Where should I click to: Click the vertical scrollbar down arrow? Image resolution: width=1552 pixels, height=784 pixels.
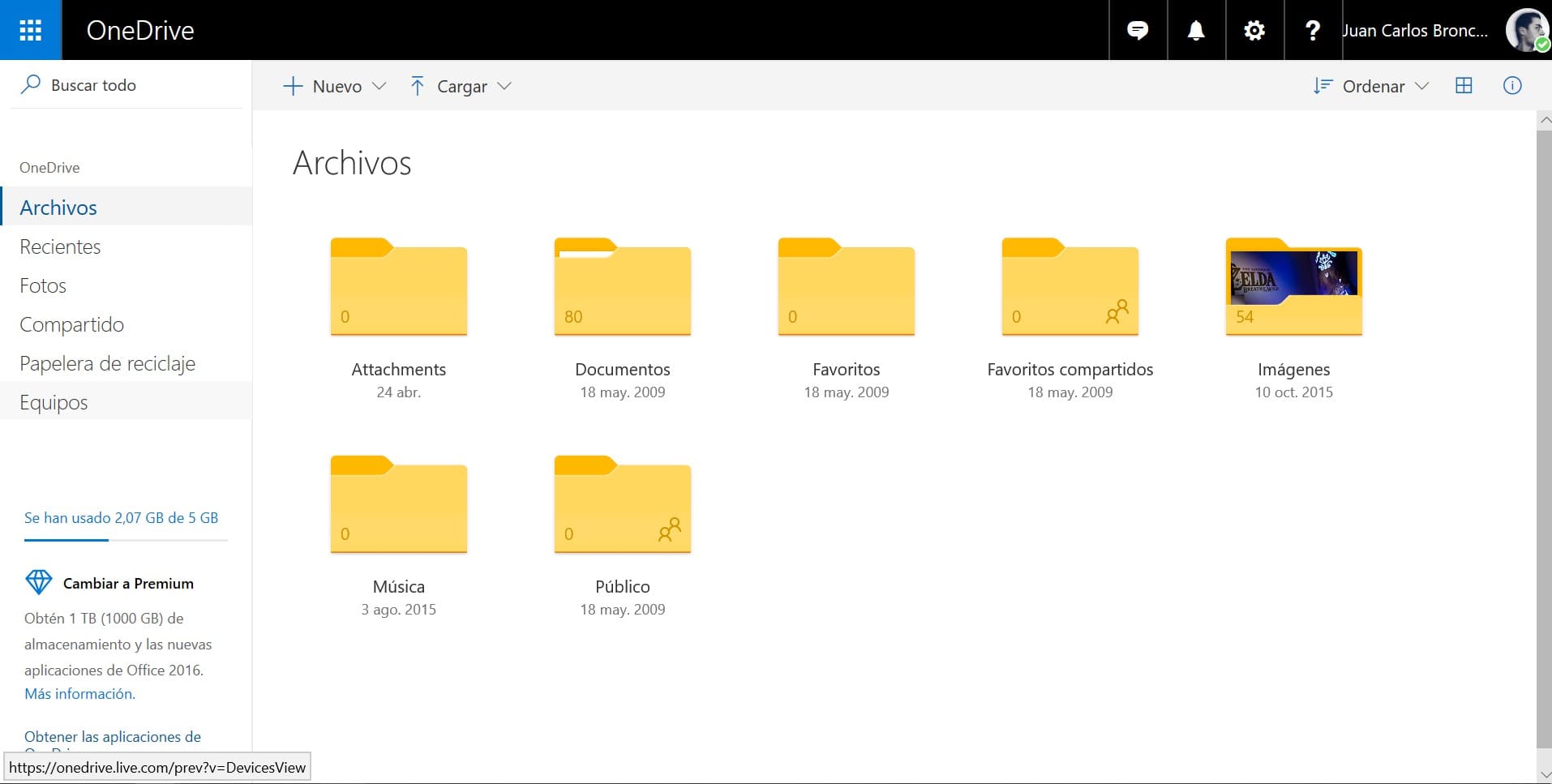(1544, 775)
